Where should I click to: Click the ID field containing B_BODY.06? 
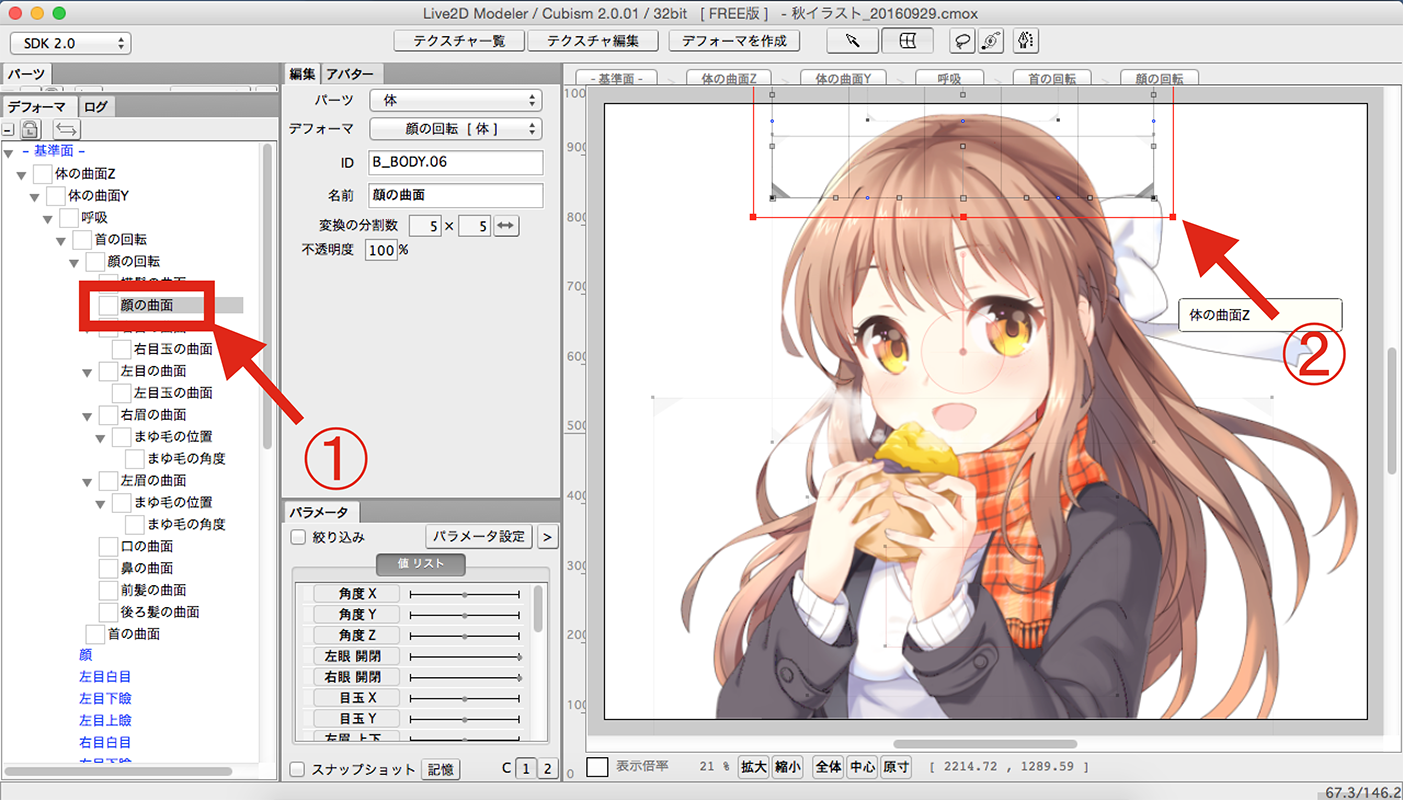pyautogui.click(x=456, y=162)
